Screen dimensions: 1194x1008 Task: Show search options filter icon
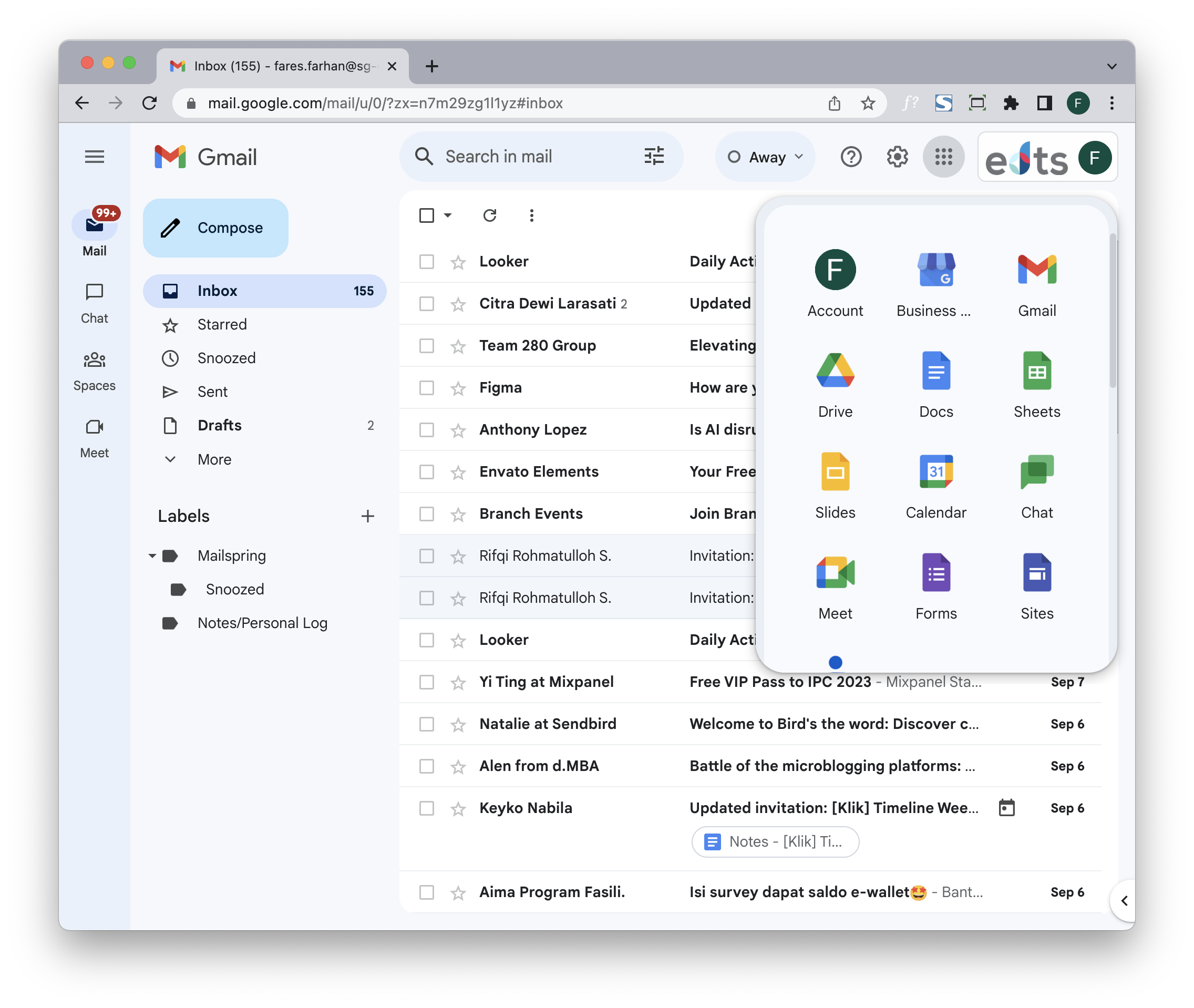click(654, 156)
